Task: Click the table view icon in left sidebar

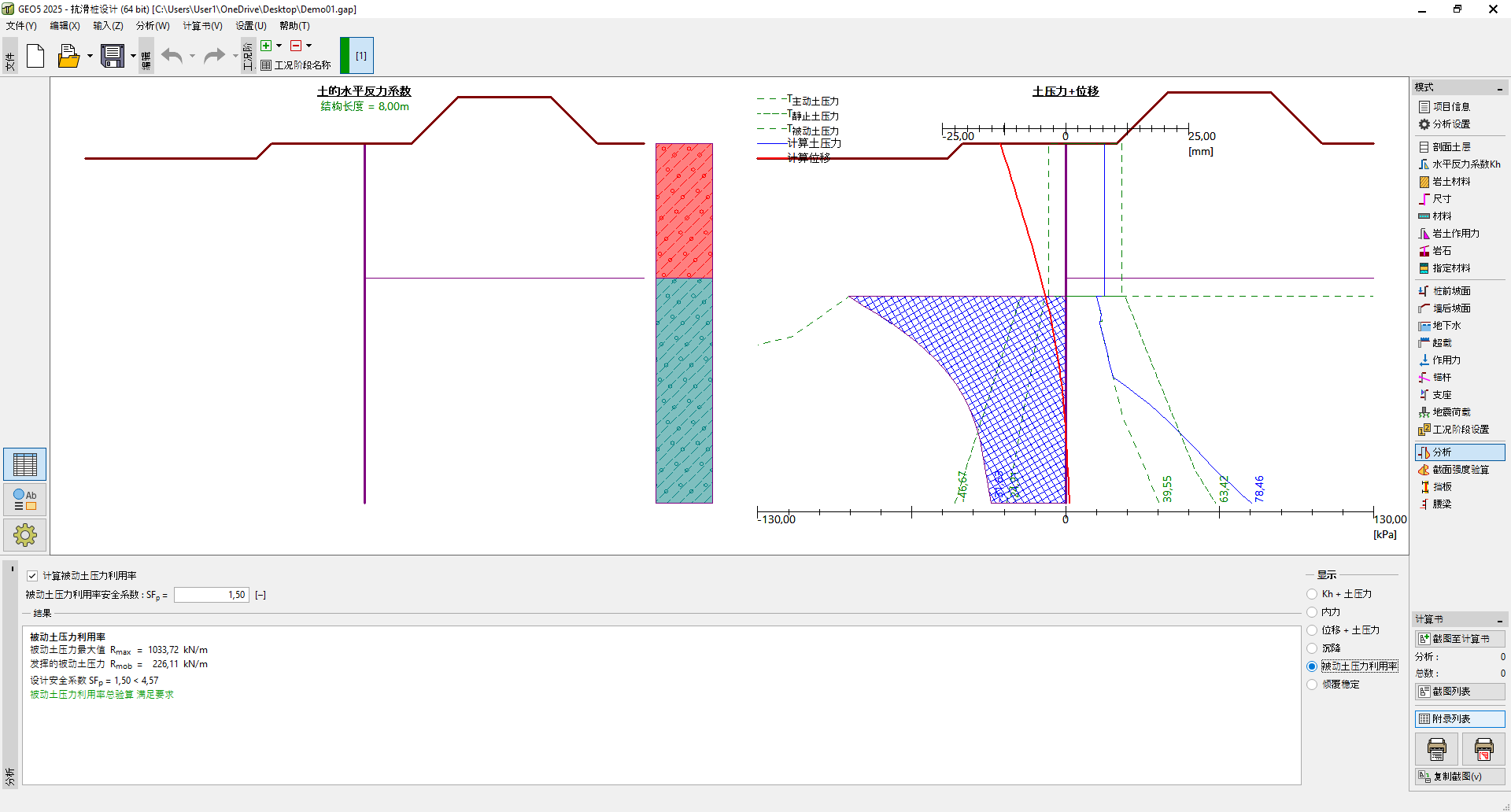Action: [x=25, y=464]
